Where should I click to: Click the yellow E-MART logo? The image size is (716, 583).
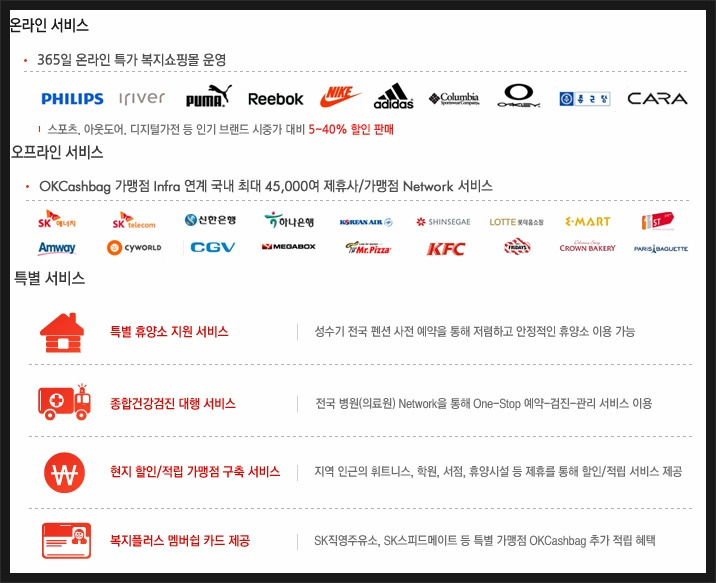click(588, 221)
